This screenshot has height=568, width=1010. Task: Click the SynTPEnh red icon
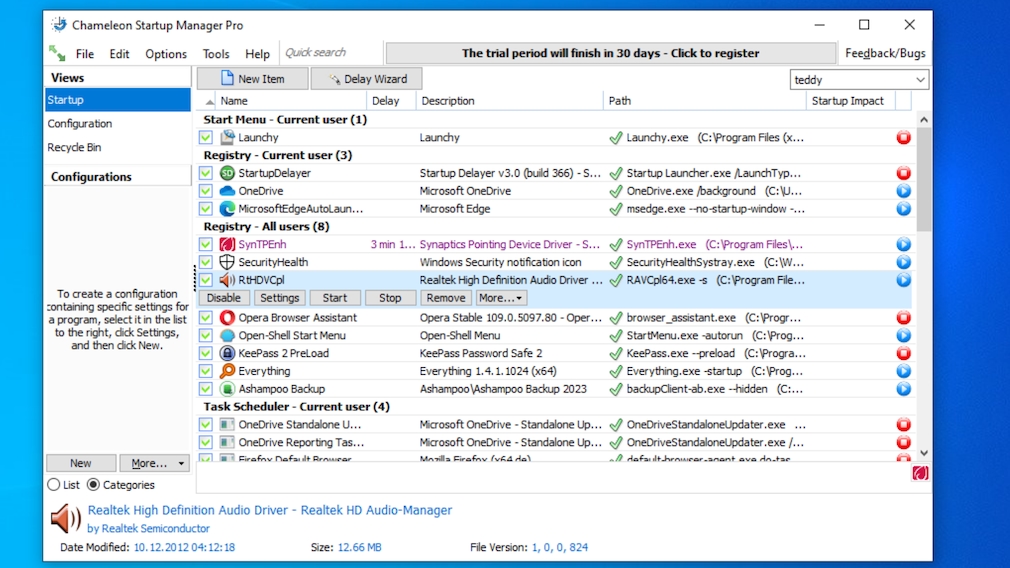coord(227,245)
